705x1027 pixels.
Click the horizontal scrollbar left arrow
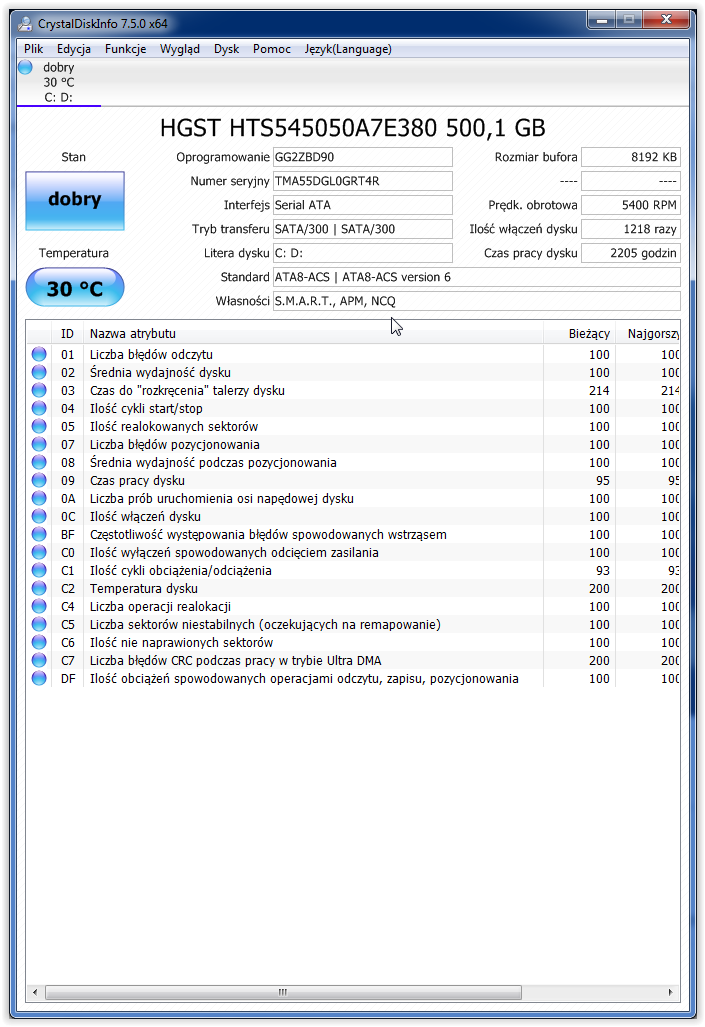[35, 992]
